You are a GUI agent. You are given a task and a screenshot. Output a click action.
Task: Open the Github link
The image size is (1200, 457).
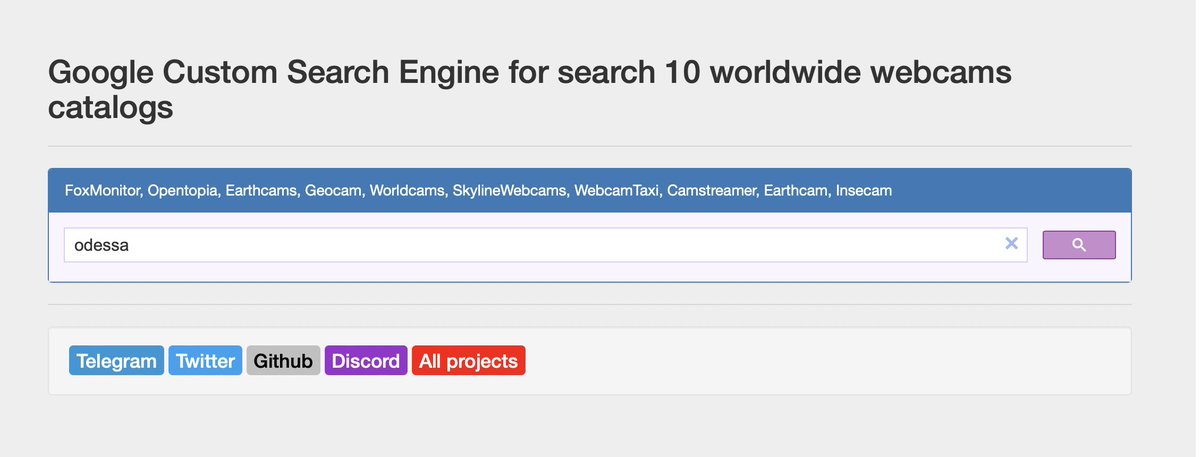(283, 361)
